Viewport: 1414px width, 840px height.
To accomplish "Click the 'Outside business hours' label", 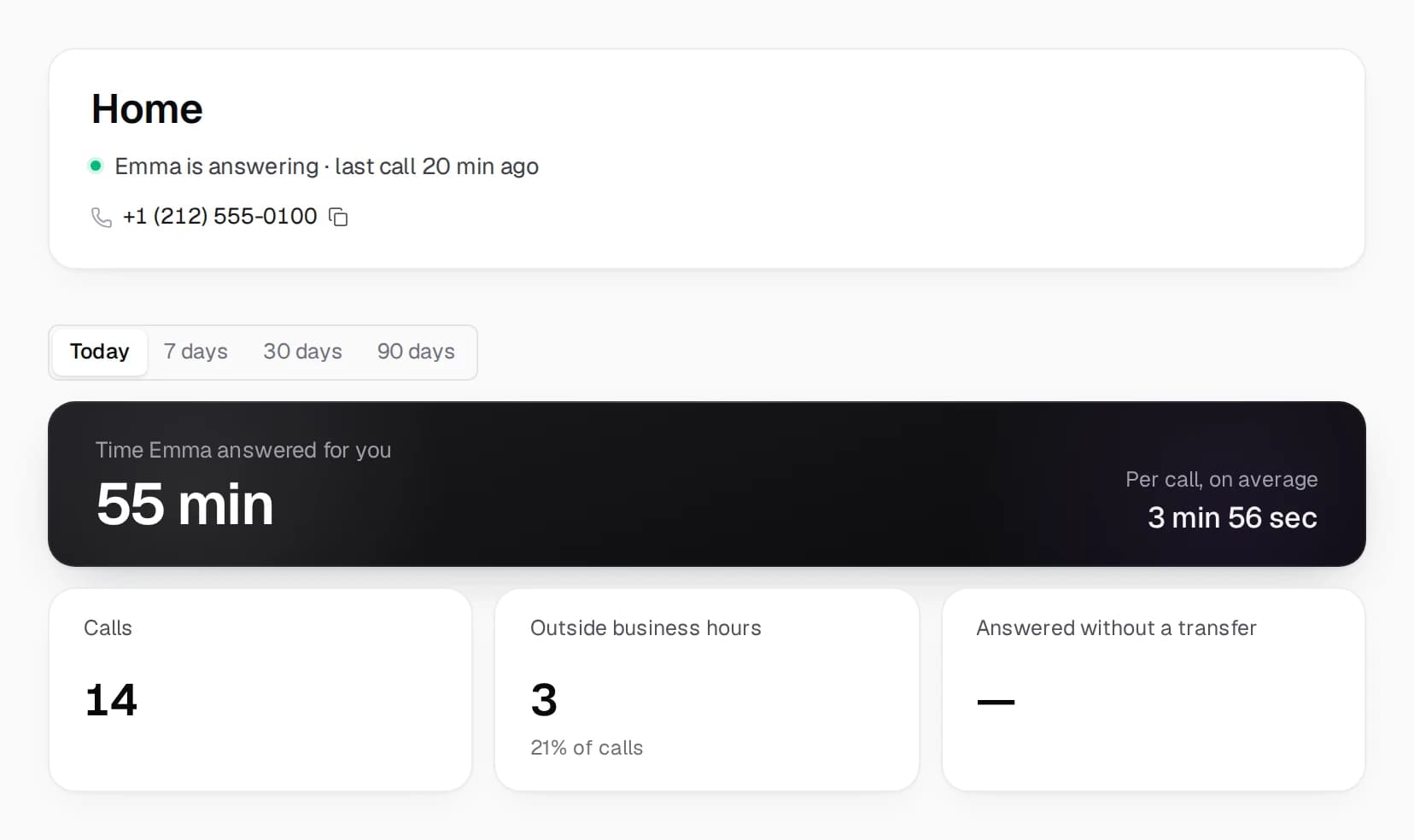I will click(x=646, y=628).
